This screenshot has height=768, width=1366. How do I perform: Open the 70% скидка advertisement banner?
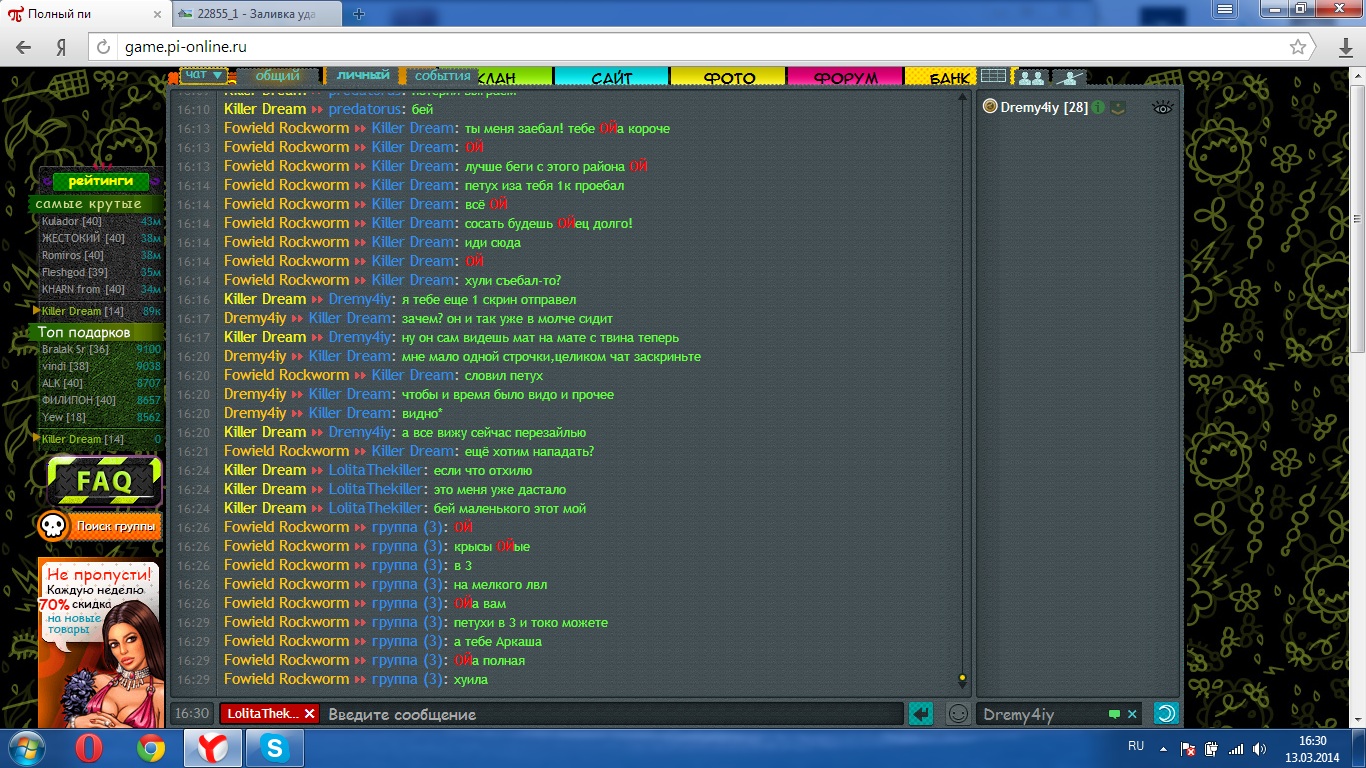tap(100, 643)
